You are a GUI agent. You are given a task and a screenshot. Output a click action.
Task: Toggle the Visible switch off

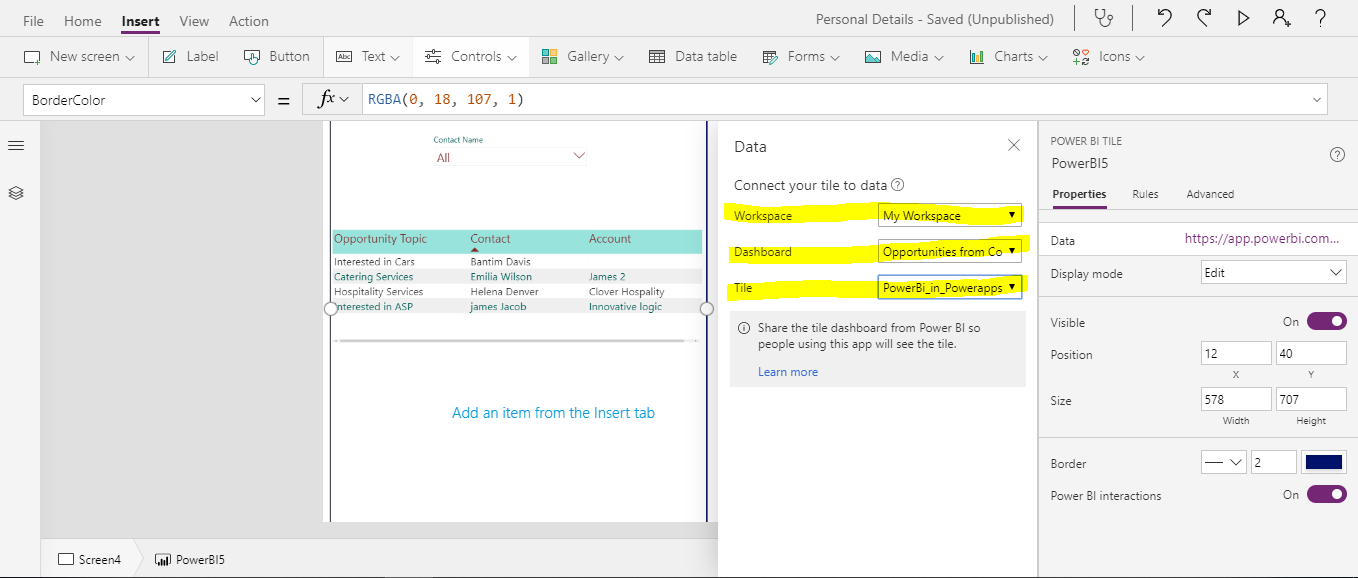click(1326, 322)
